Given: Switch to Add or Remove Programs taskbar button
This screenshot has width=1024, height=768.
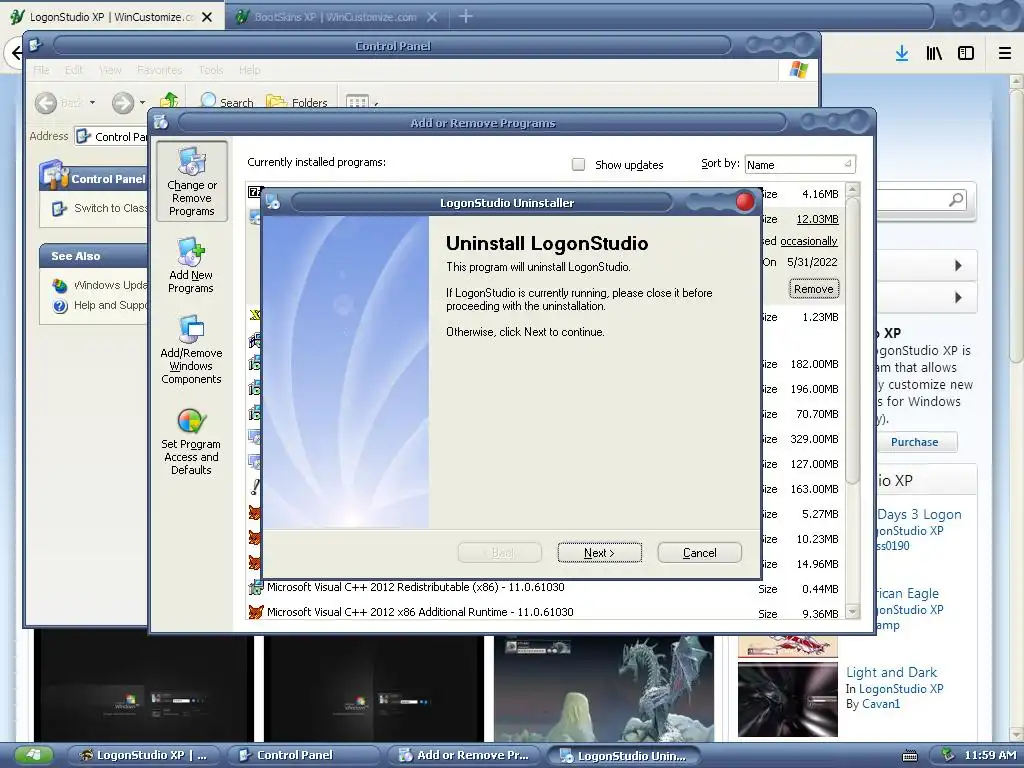Looking at the screenshot, I should [x=464, y=755].
